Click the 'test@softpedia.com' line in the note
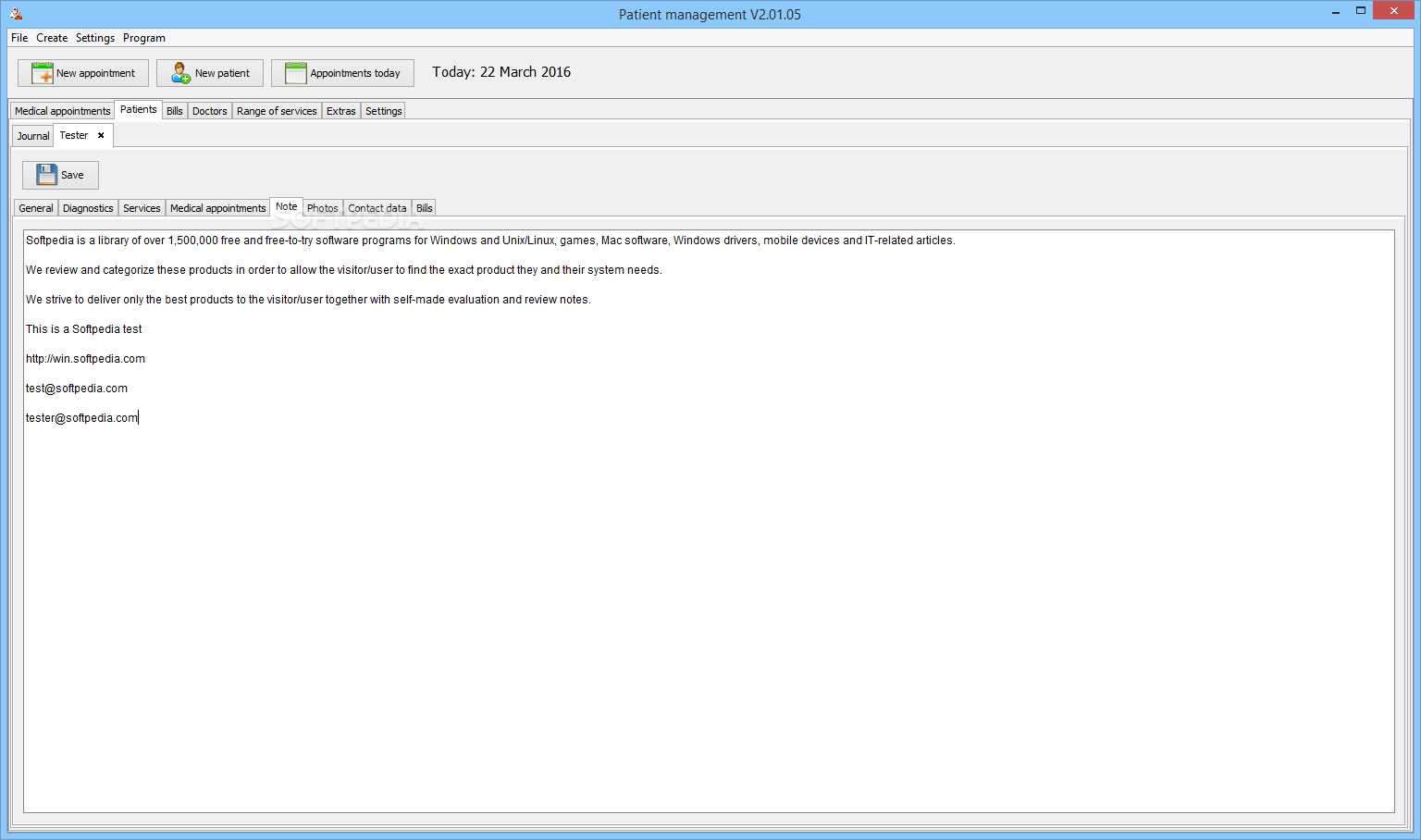This screenshot has height=840, width=1421. [77, 389]
